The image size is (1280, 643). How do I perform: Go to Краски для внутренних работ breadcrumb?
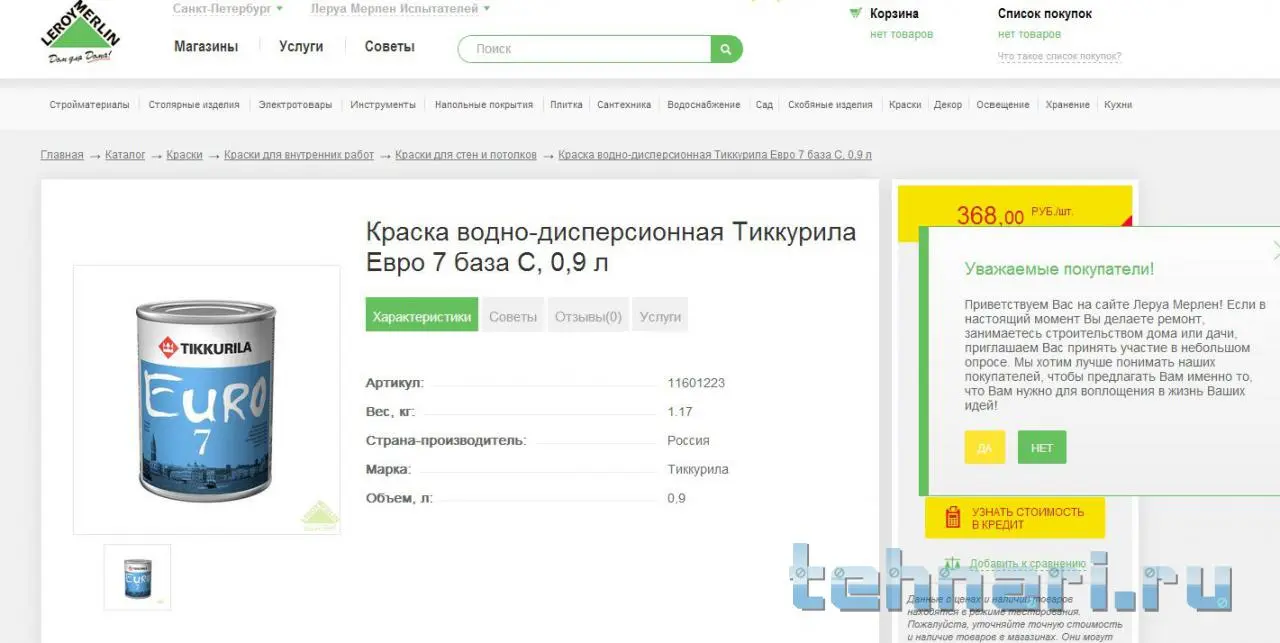tap(299, 155)
